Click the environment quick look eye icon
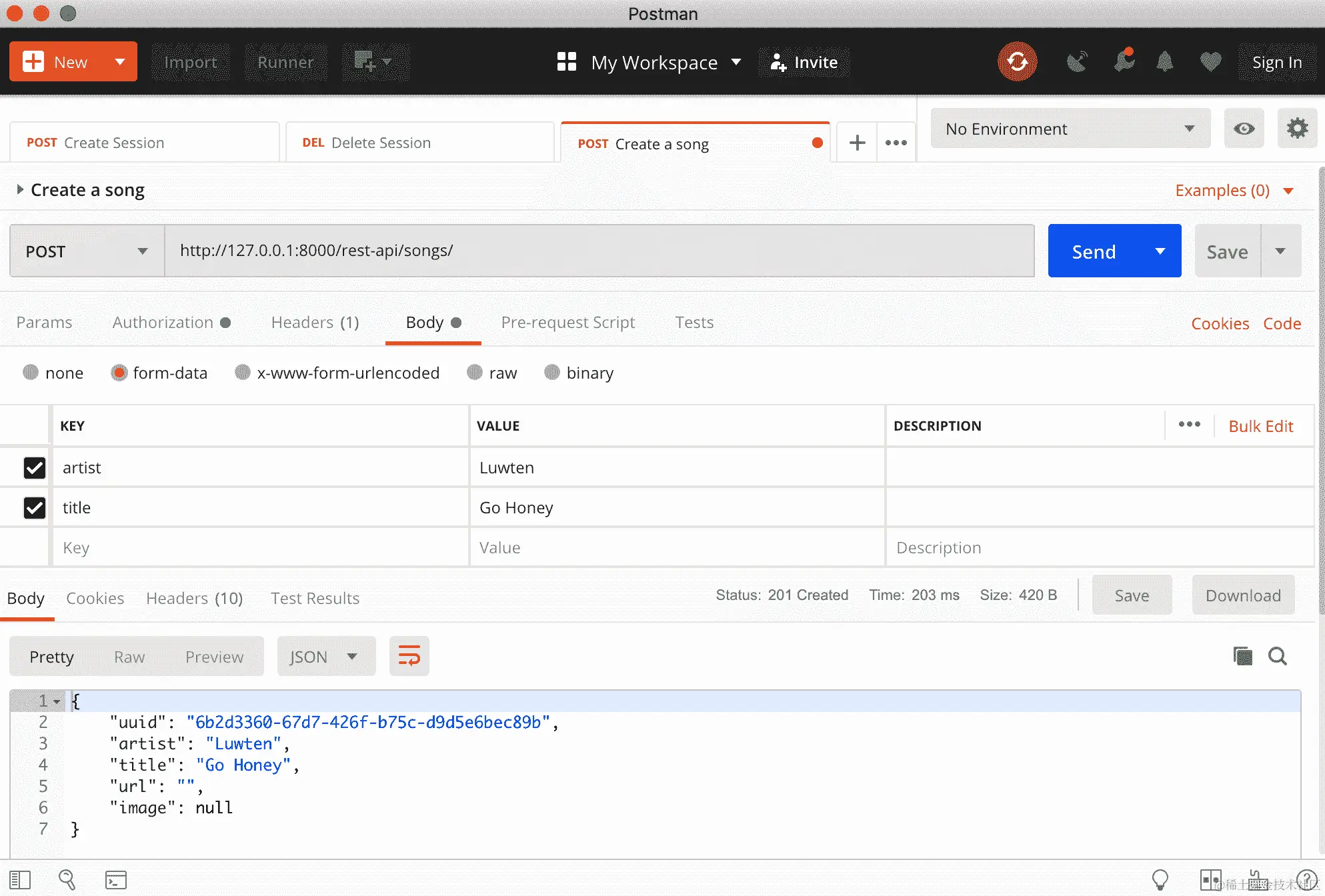1325x896 pixels. point(1244,129)
